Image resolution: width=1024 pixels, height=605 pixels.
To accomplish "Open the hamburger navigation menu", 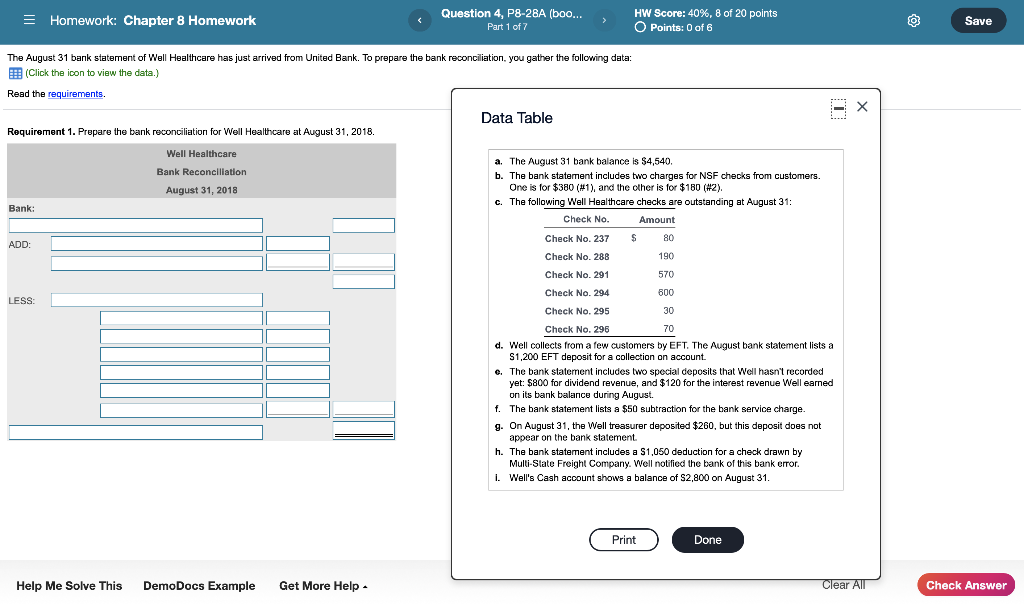I will 29,20.
